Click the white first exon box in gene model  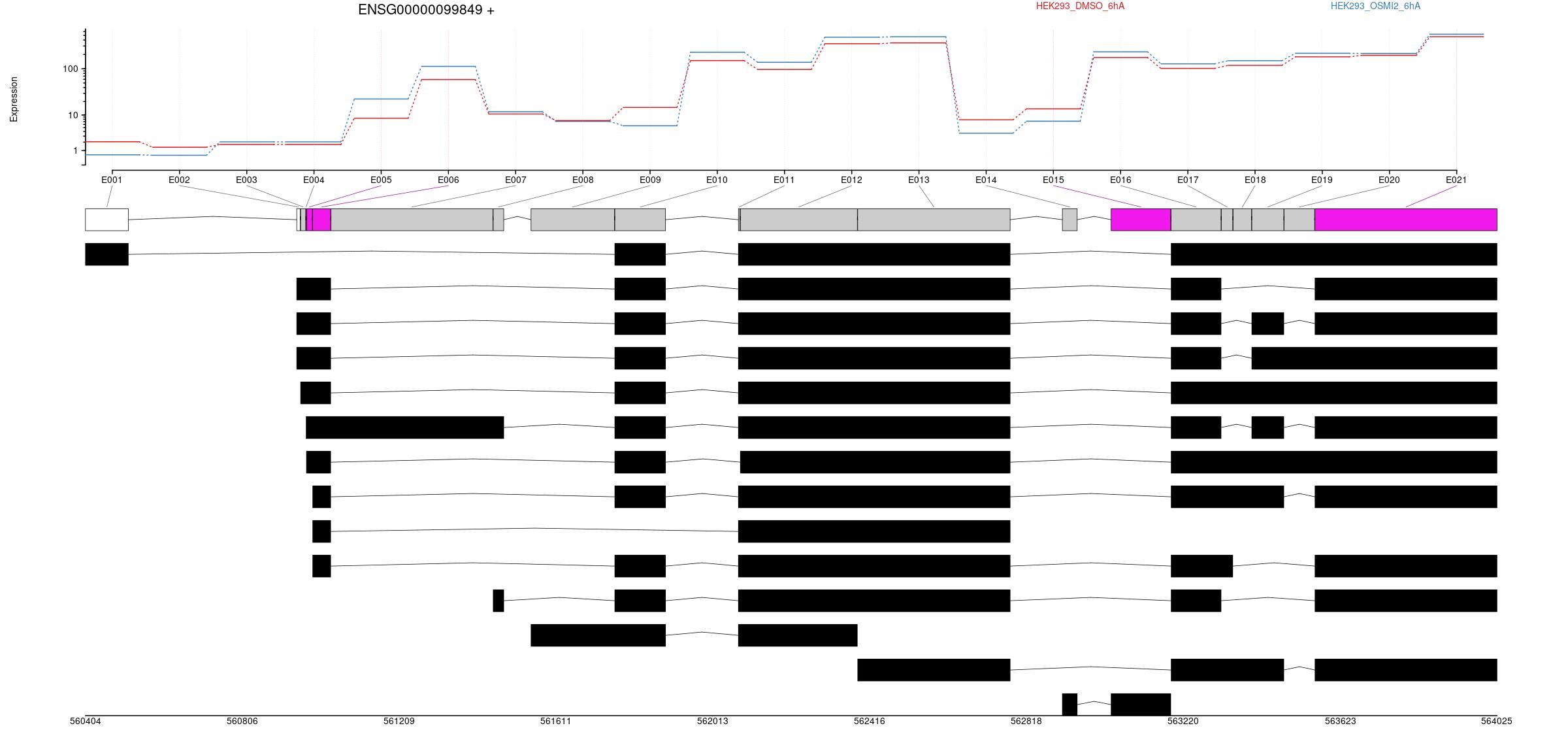pos(107,220)
